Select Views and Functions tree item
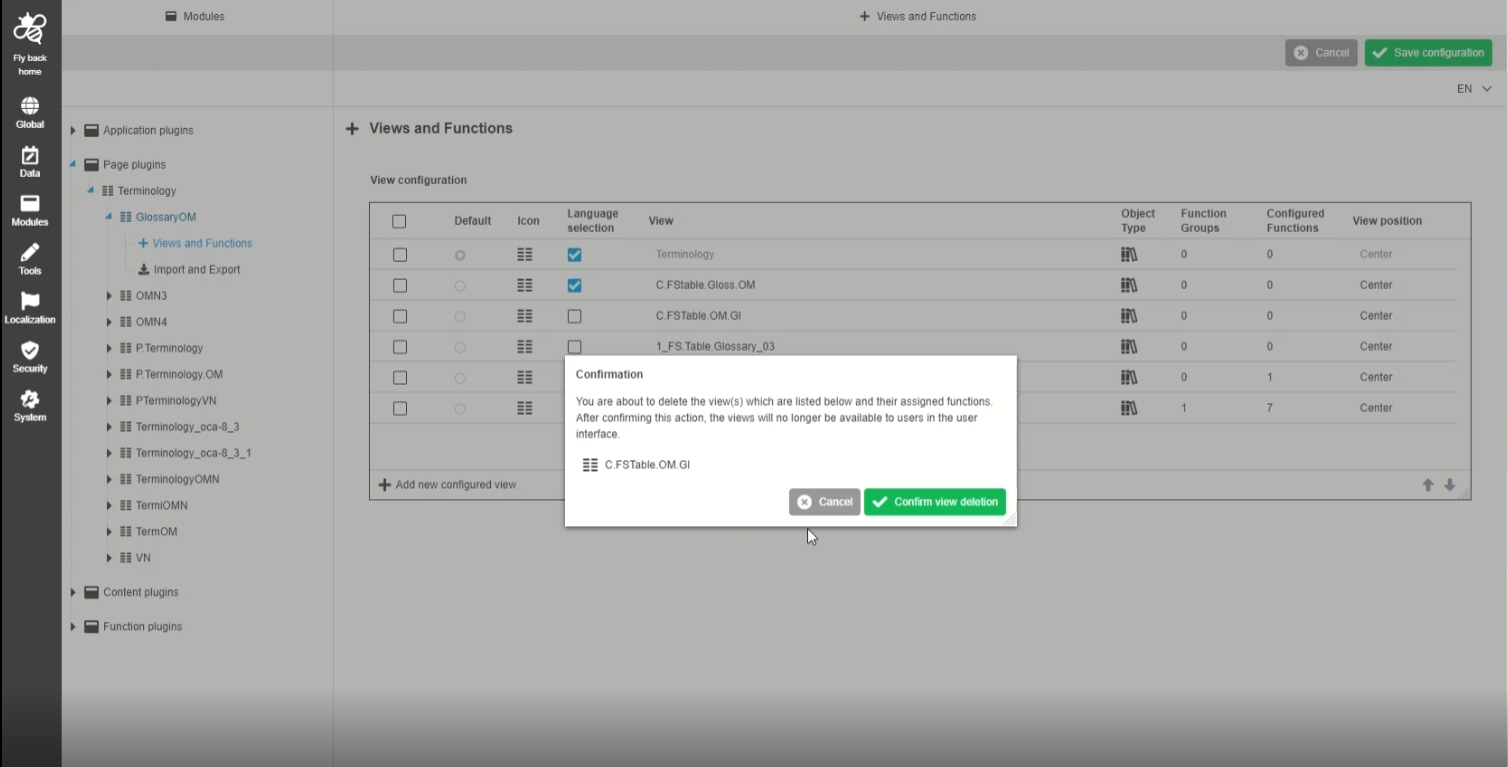Screen dimensions: 1508x767 pyautogui.click(x=202, y=243)
